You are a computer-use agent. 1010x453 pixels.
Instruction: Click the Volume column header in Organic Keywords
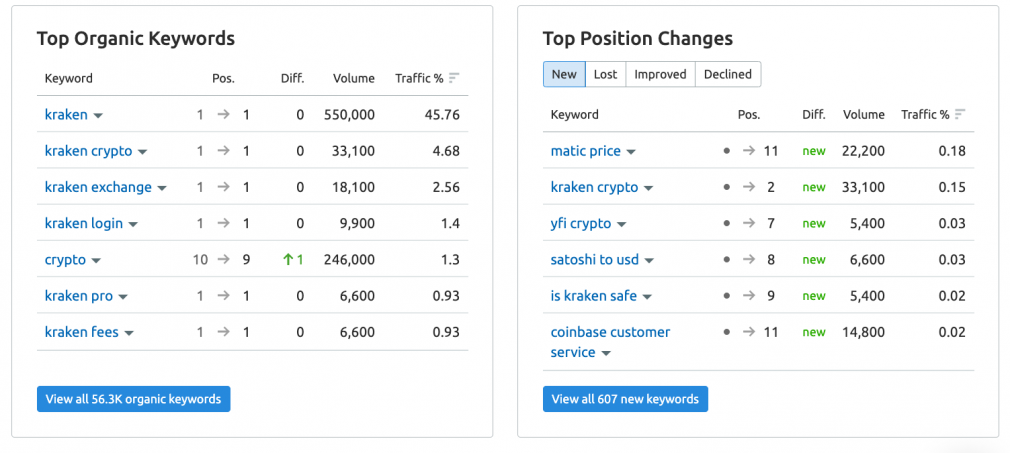click(x=354, y=79)
